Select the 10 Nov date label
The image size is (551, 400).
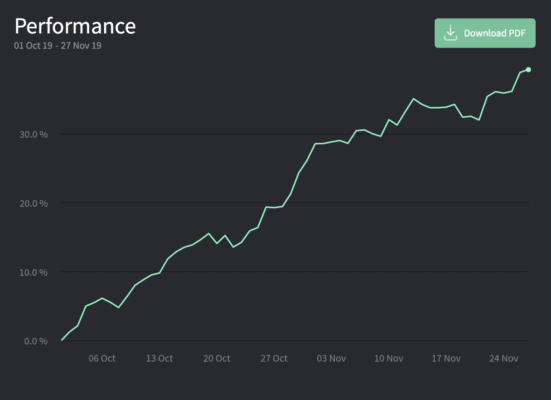pyautogui.click(x=389, y=358)
